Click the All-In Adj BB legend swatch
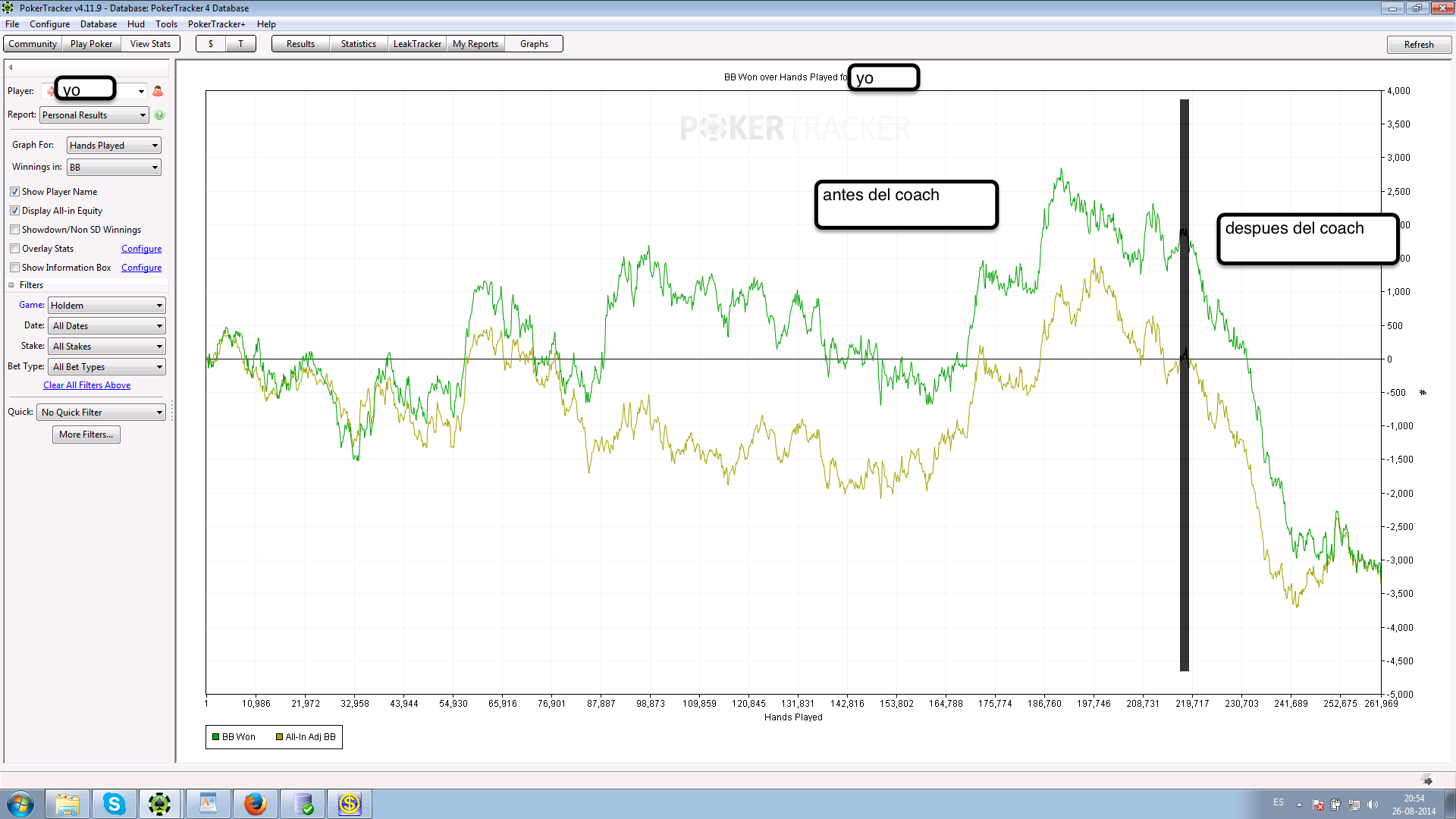 [x=279, y=737]
